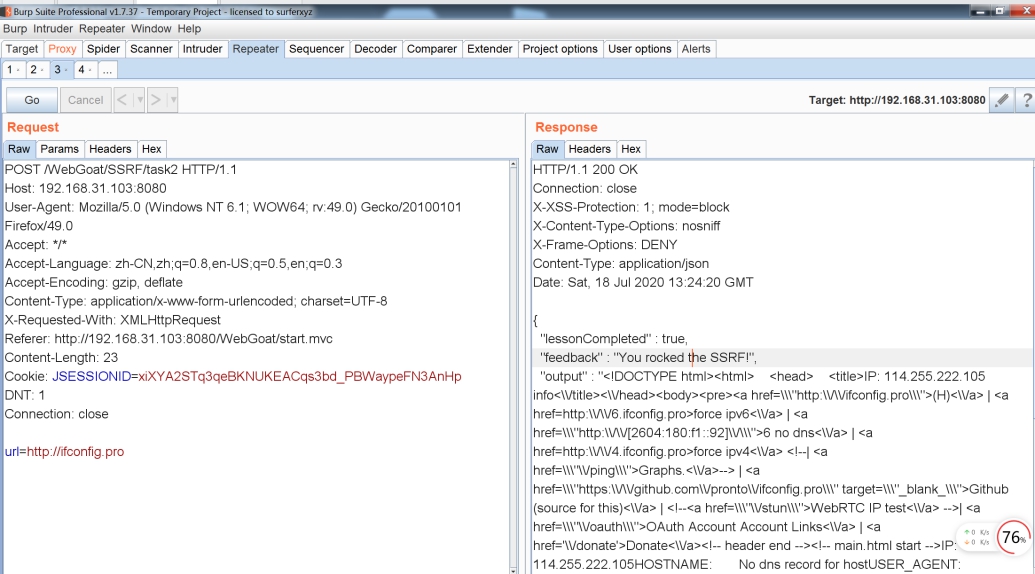This screenshot has width=1035, height=574.
Task: Click the "lessonCompleted" : true line
Action: pos(614,339)
